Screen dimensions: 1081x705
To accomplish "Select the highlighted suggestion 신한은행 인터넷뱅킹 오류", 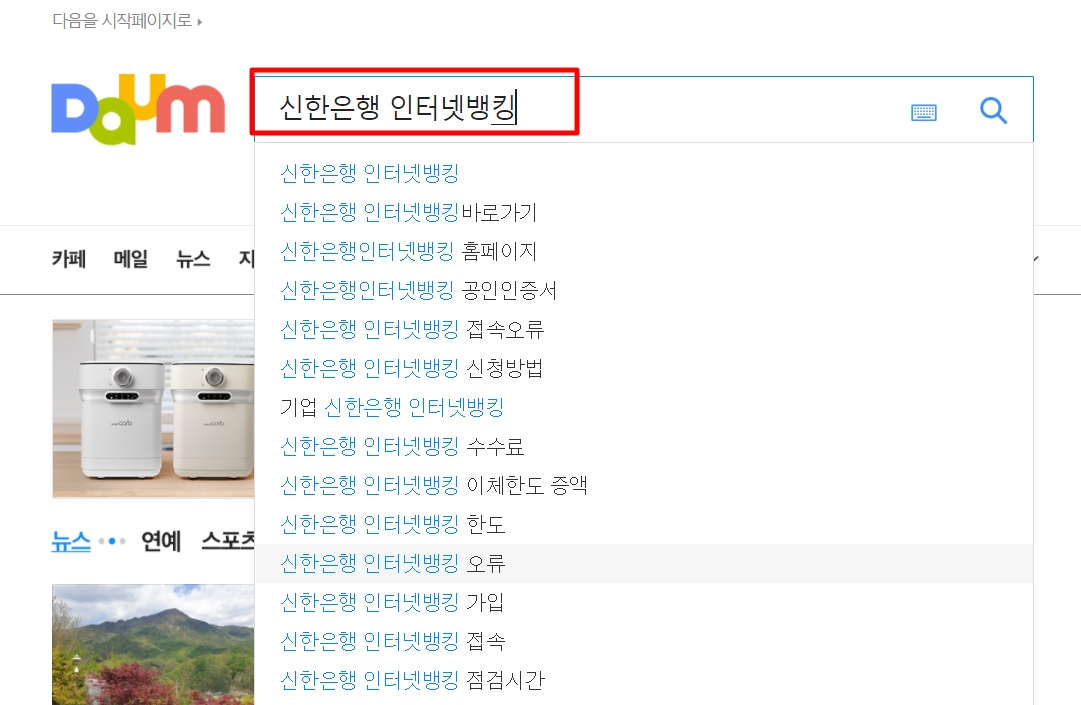I will pyautogui.click(x=643, y=563).
